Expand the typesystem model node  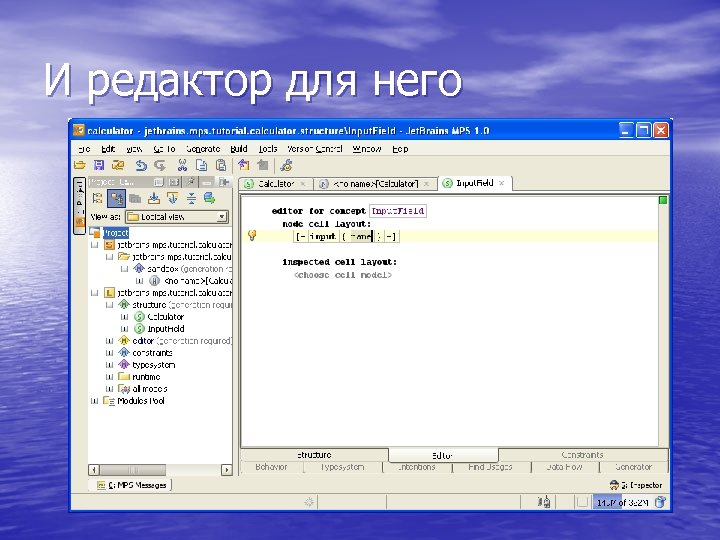click(x=109, y=365)
